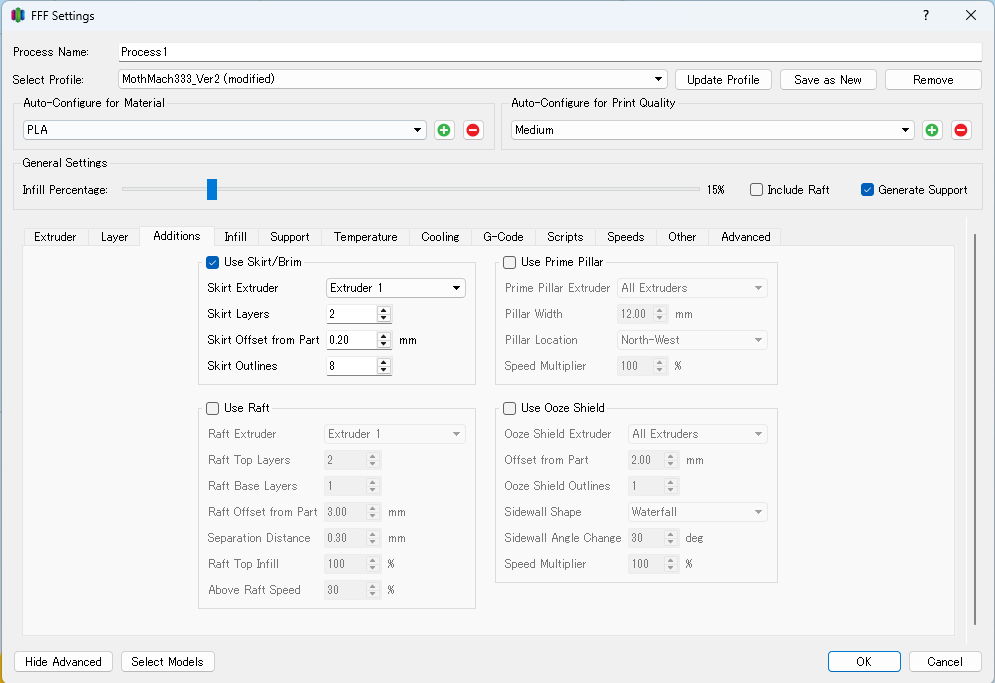Open the Prime Pillar Extruder dropdown

coord(692,288)
